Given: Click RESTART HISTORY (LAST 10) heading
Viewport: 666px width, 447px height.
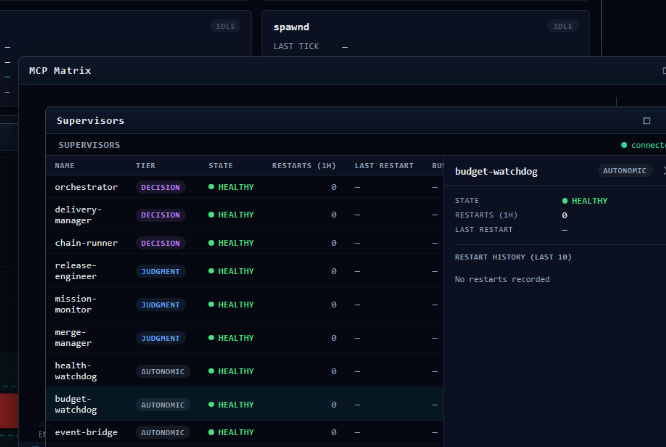Looking at the screenshot, I should coord(513,257).
